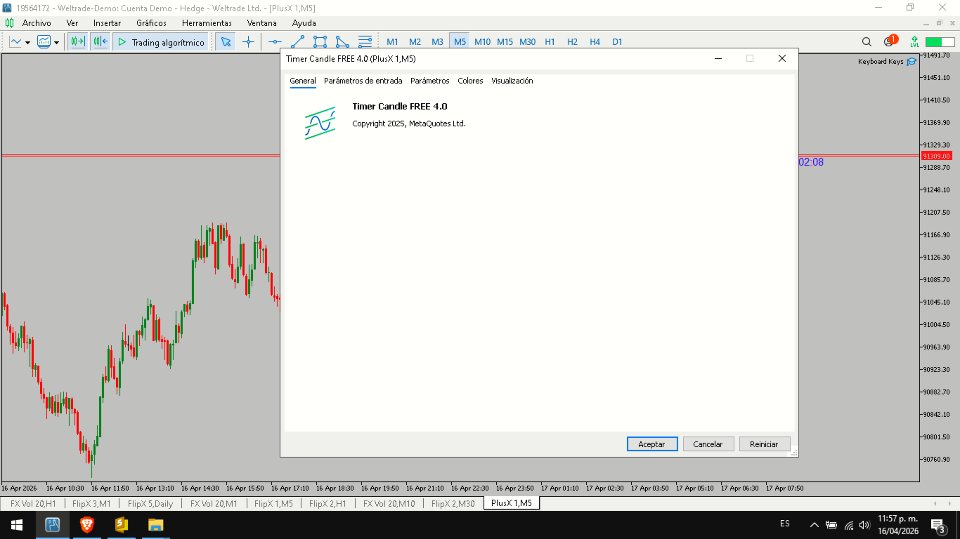
Task: Open the FlipX 5,Daily chart tab
Action: coord(150,503)
